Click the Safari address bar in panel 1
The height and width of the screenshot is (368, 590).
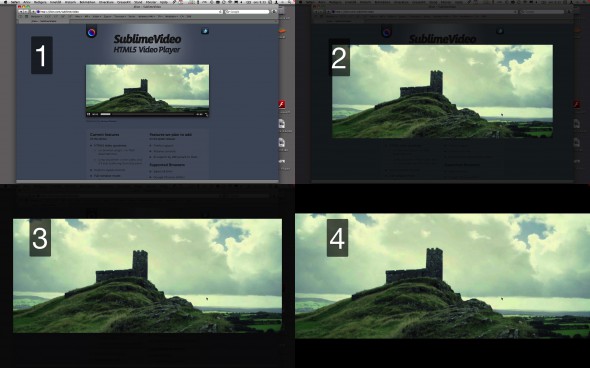pyautogui.click(x=129, y=12)
